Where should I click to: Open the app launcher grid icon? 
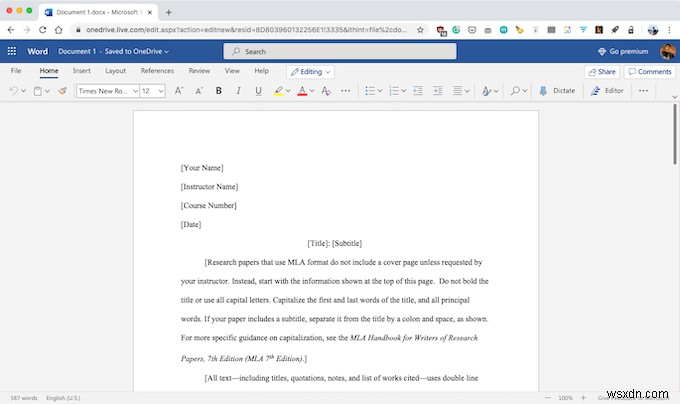point(12,51)
